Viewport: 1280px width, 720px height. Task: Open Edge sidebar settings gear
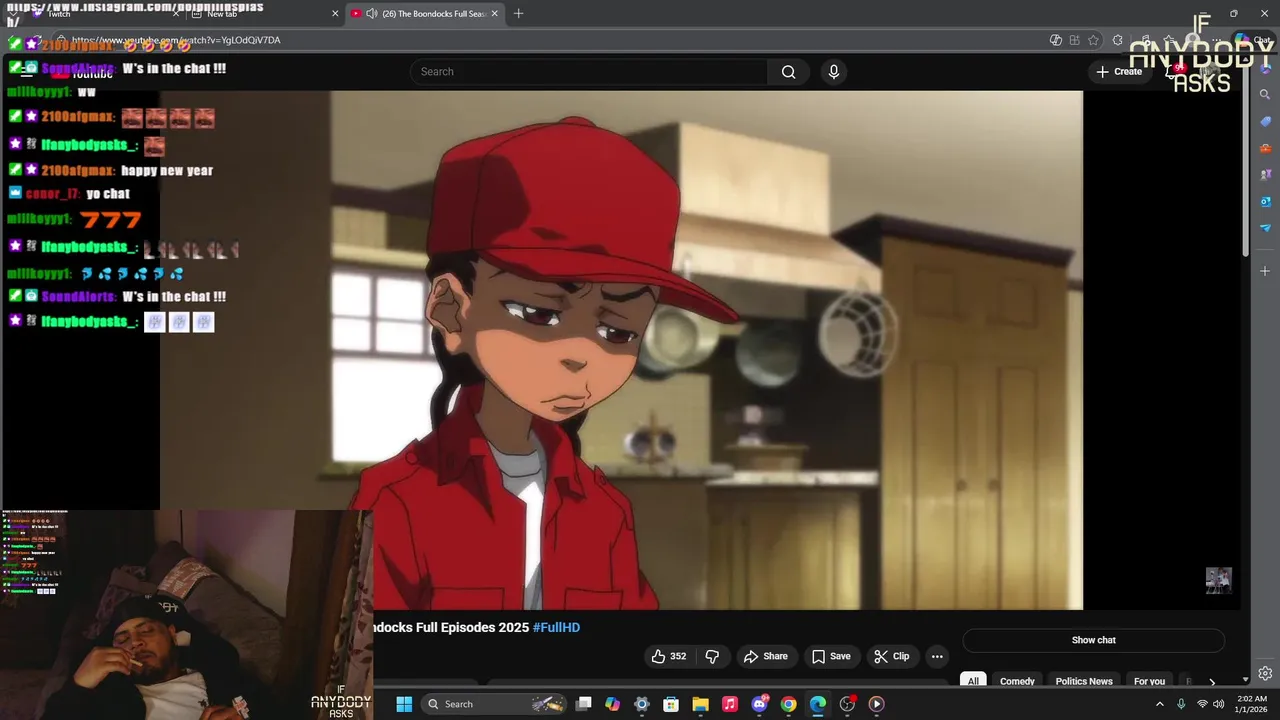1265,673
